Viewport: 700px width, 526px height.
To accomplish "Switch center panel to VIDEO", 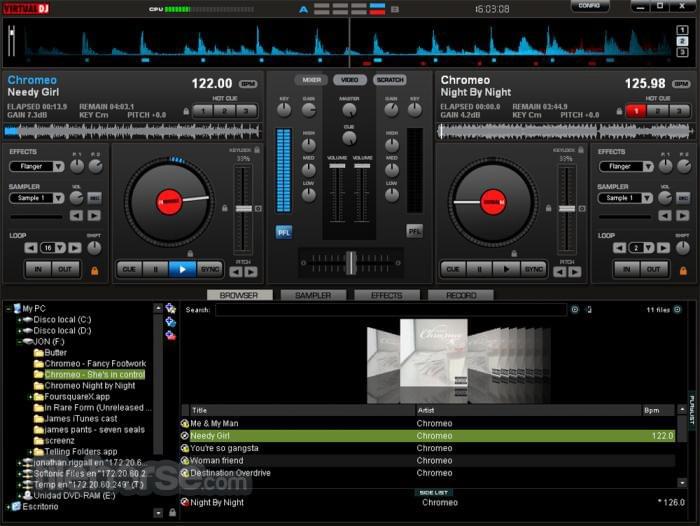I will 350,80.
